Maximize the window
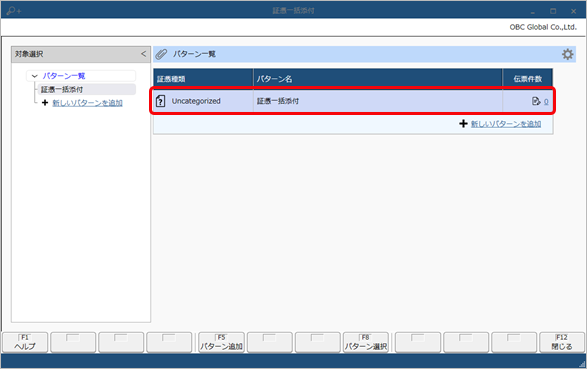This screenshot has width=587, height=369. 553,11
